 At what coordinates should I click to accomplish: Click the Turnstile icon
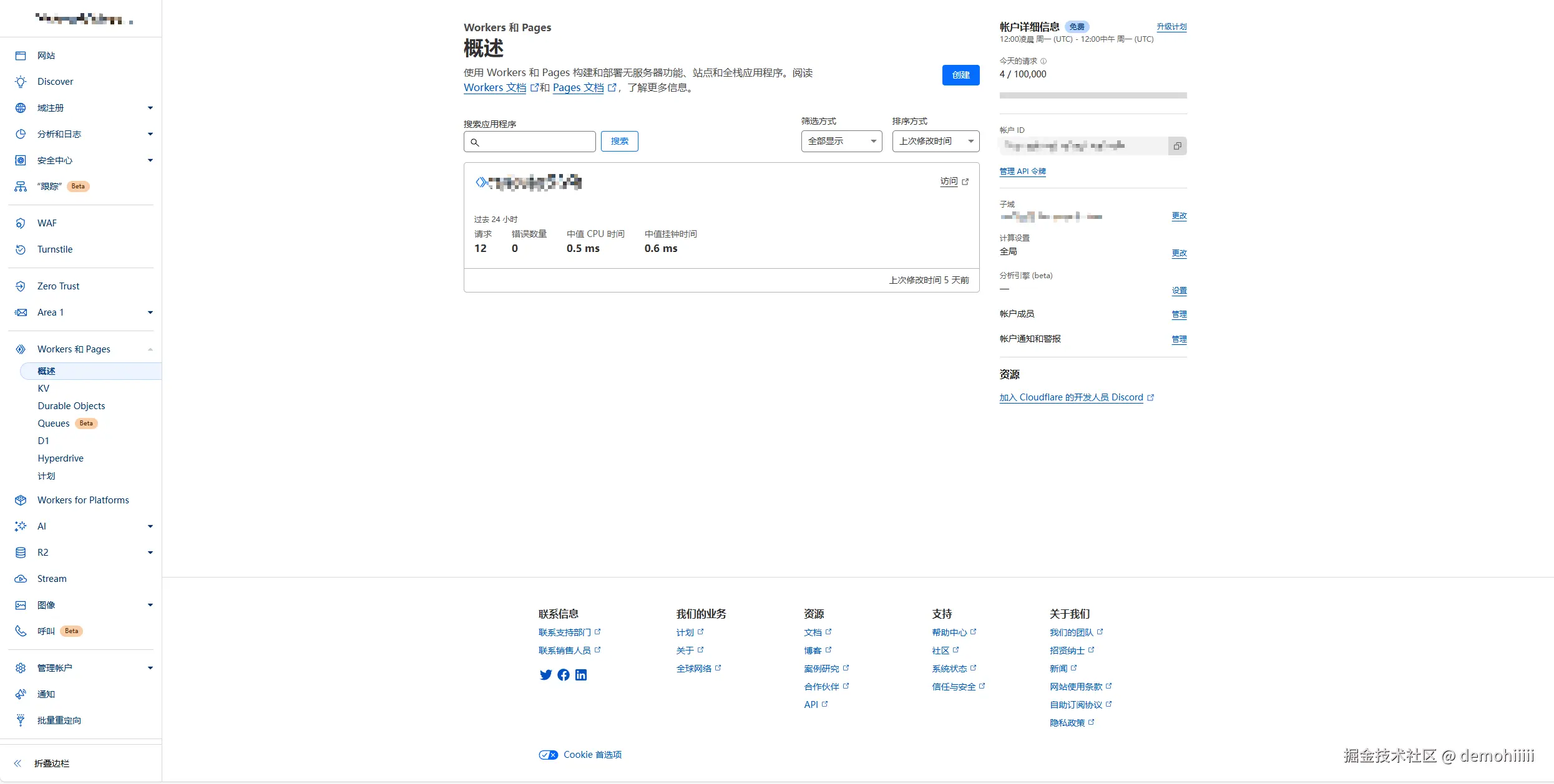tap(21, 249)
